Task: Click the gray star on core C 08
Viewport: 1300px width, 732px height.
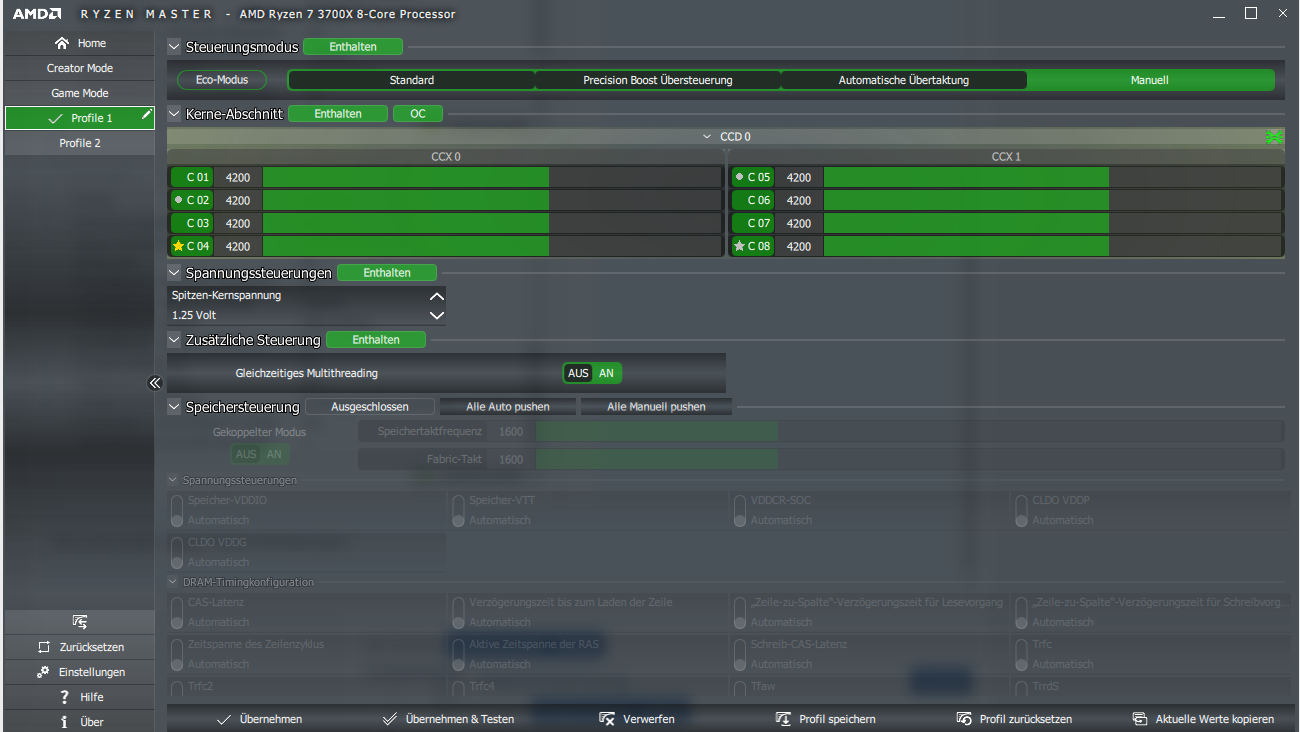Action: click(739, 246)
